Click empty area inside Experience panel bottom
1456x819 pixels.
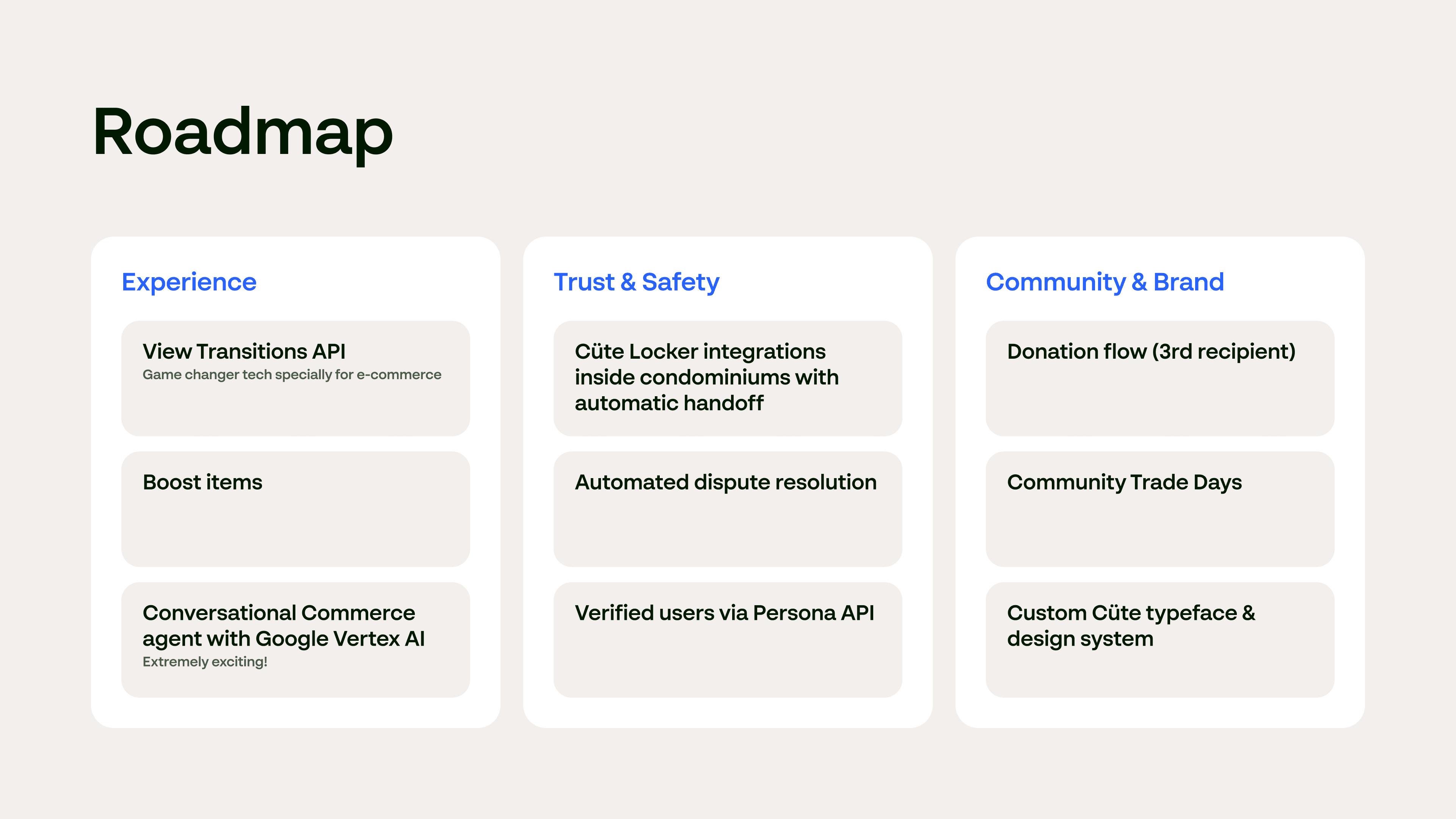coord(295,713)
